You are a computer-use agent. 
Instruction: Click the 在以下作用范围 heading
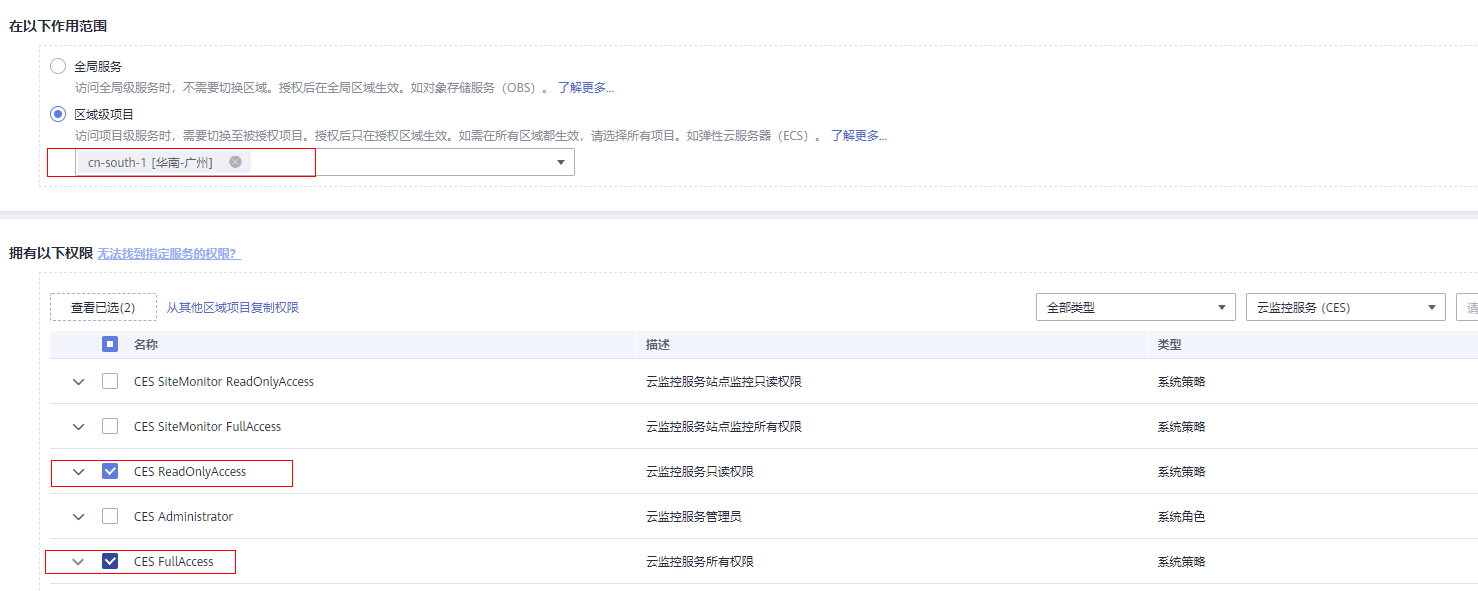coord(57,27)
